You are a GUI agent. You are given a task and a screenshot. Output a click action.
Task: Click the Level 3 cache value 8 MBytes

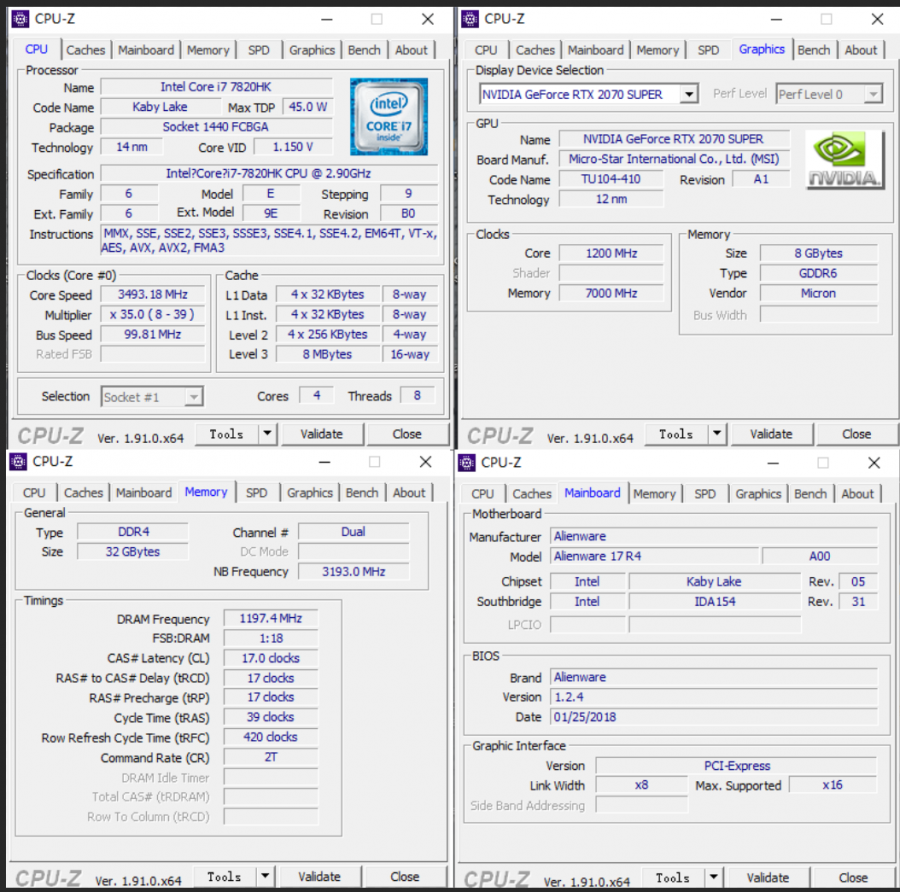coord(328,354)
